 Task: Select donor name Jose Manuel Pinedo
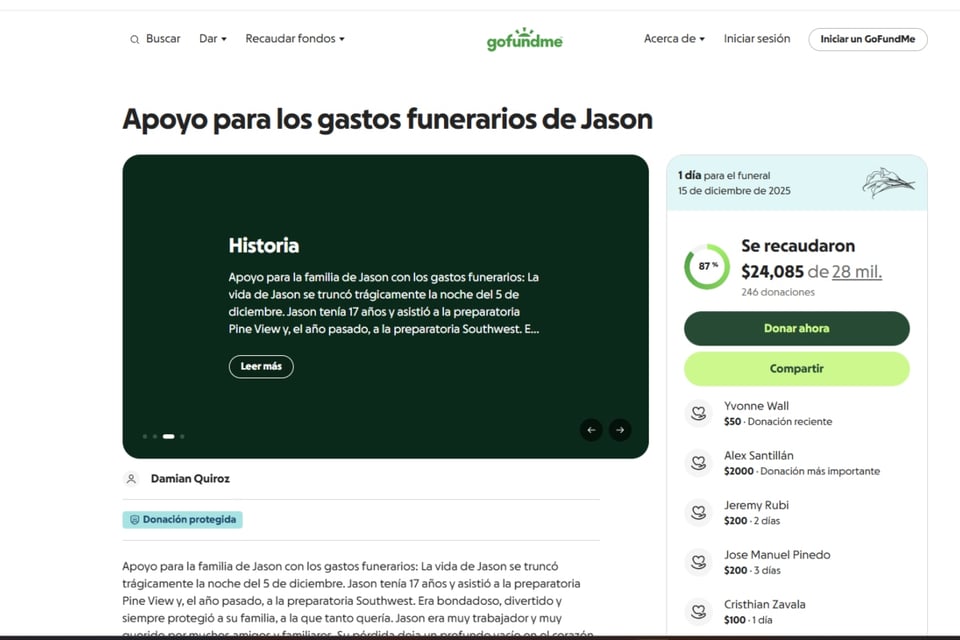pyautogui.click(x=777, y=555)
